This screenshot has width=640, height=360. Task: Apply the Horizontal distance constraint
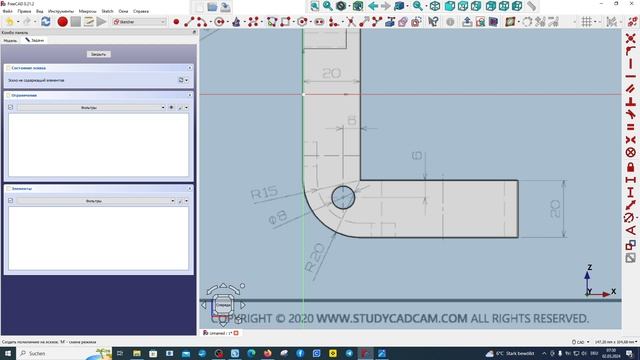pyautogui.click(x=631, y=180)
